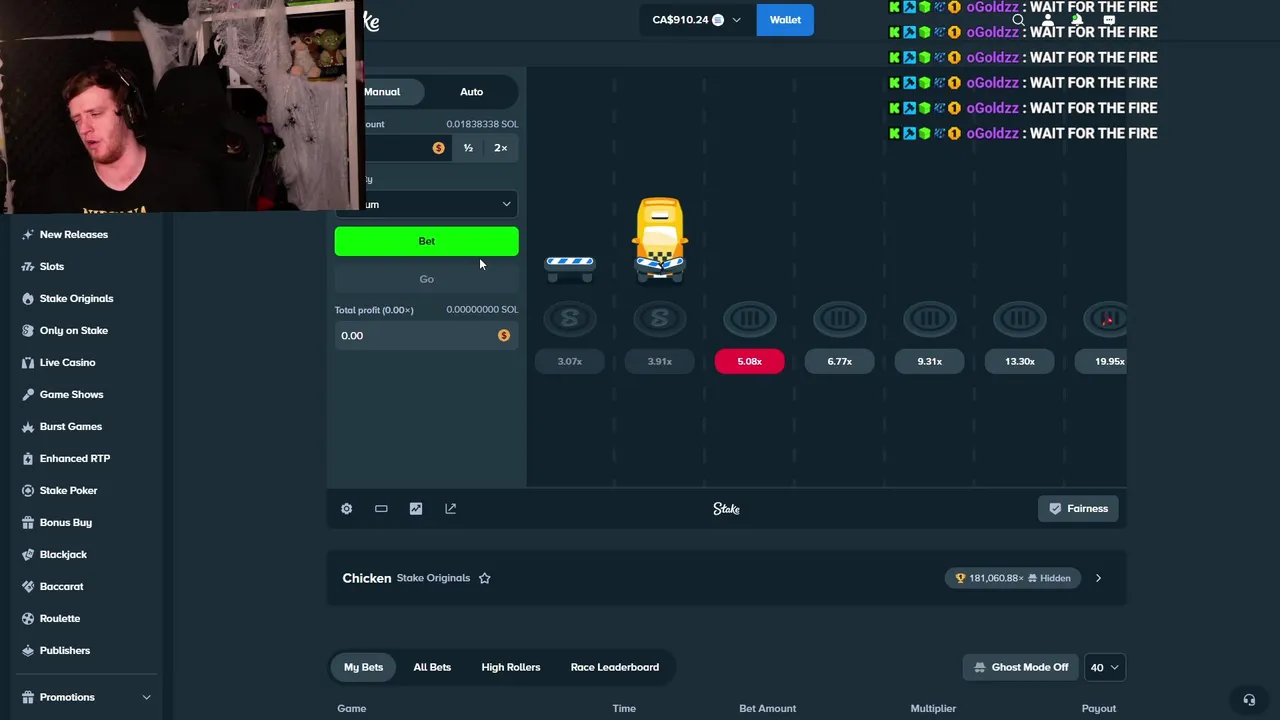Click the green Bet button
The height and width of the screenshot is (720, 1280).
tap(426, 241)
